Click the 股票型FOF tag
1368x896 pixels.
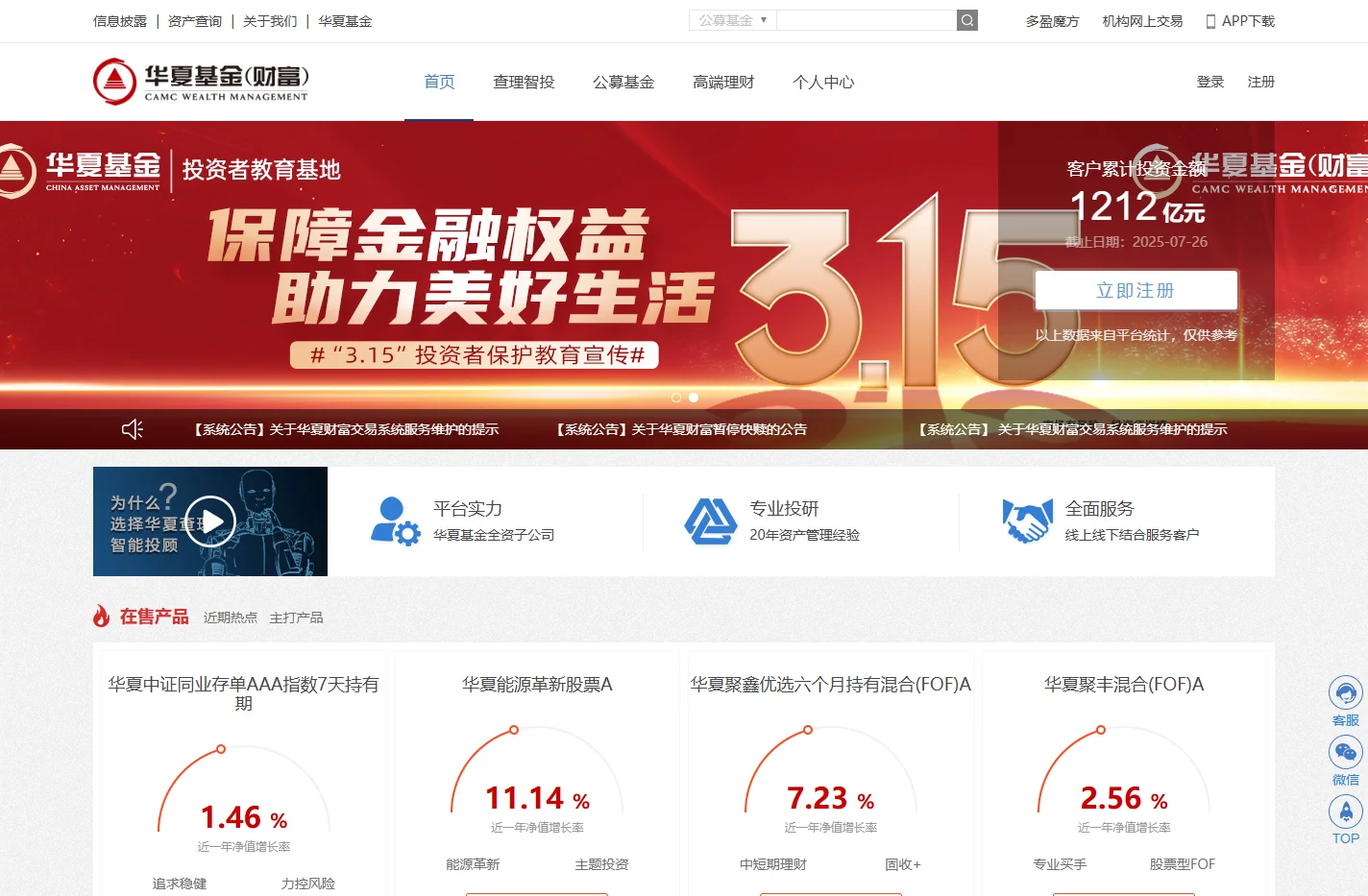(x=1183, y=864)
